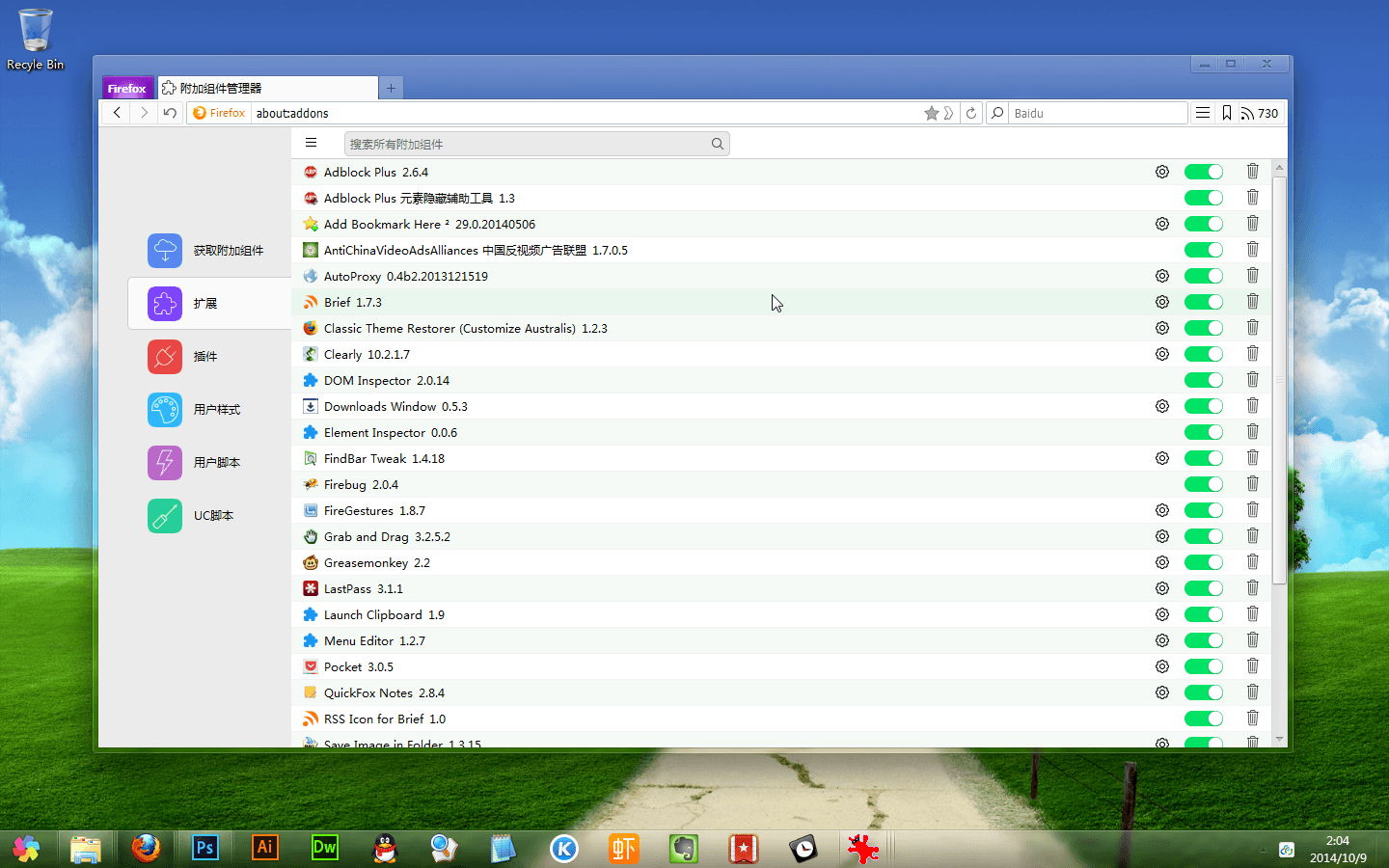Delete Adblock Plus via trash icon
Viewport: 1389px width, 868px height.
click(1252, 172)
